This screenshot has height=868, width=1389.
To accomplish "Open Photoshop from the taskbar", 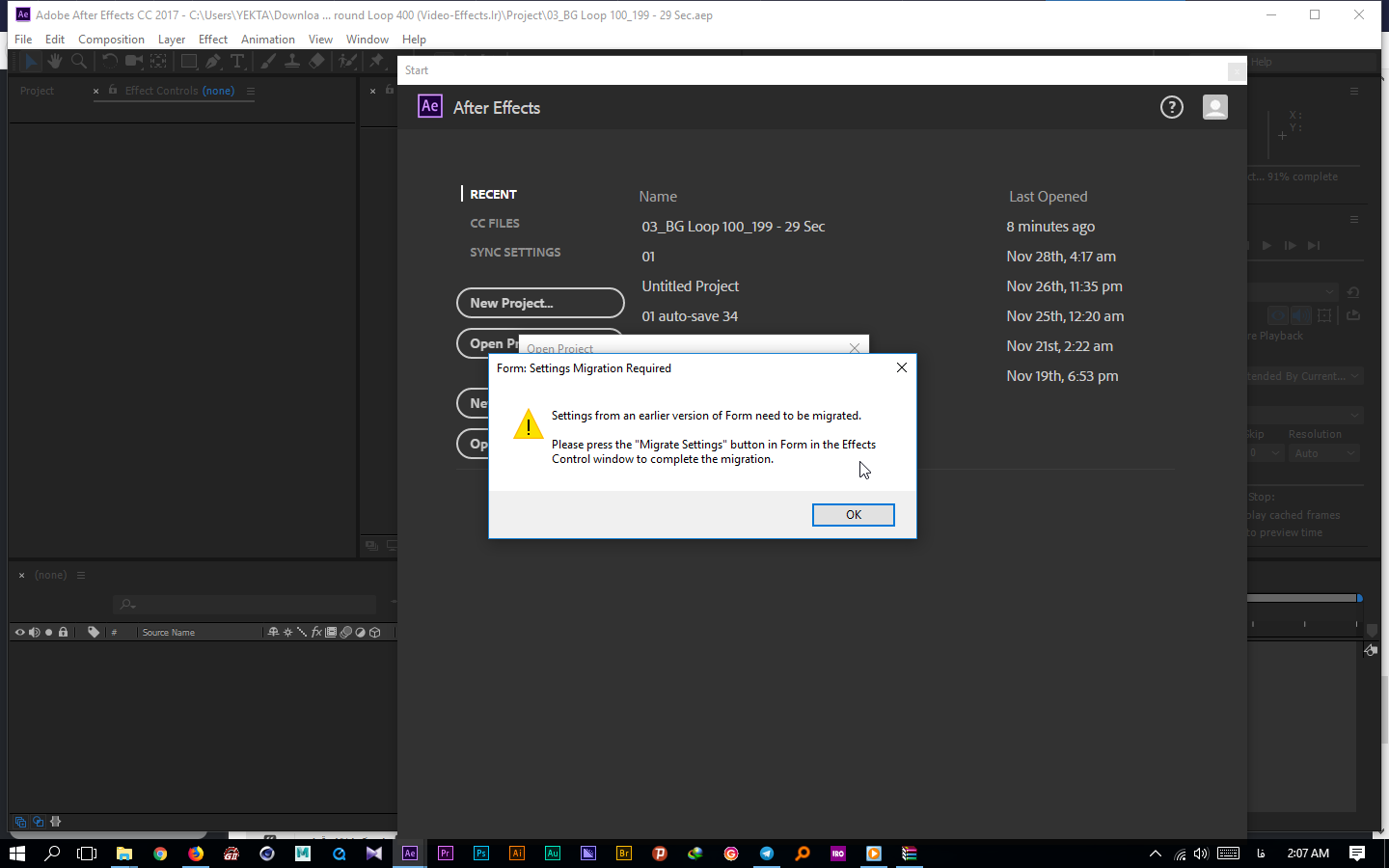I will (481, 854).
